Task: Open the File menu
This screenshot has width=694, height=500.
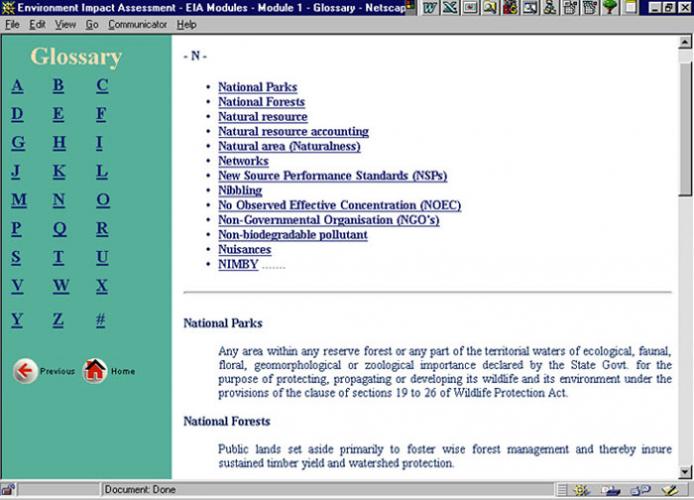Action: coord(12,25)
